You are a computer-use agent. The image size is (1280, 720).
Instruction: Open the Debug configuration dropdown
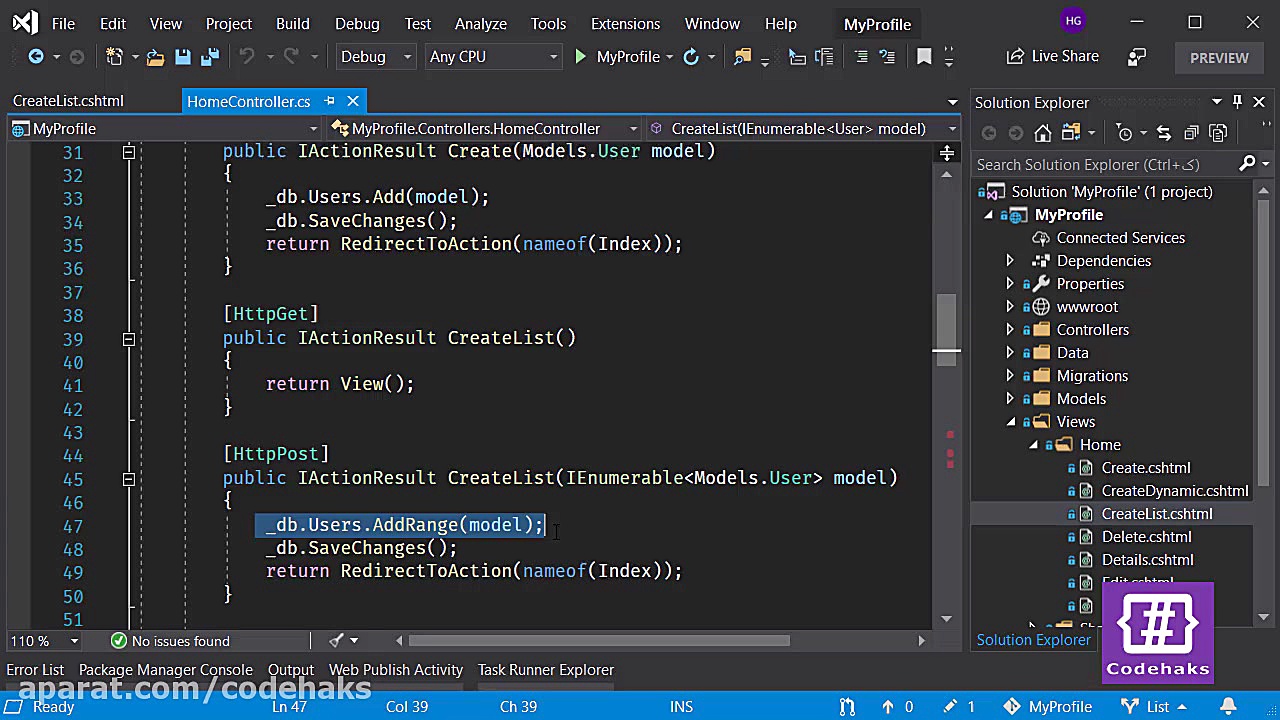376,57
